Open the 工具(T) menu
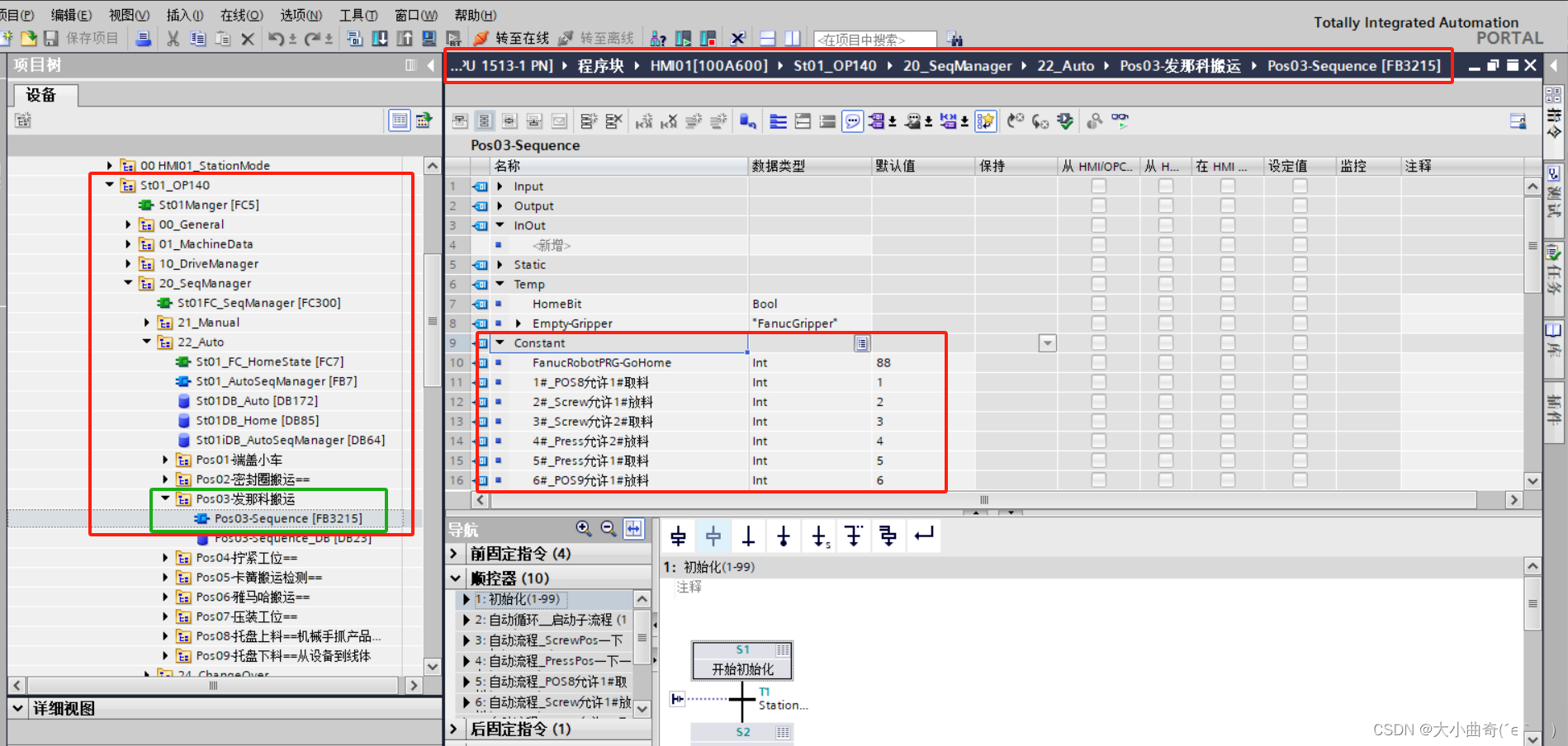The height and width of the screenshot is (746, 1568). click(358, 15)
